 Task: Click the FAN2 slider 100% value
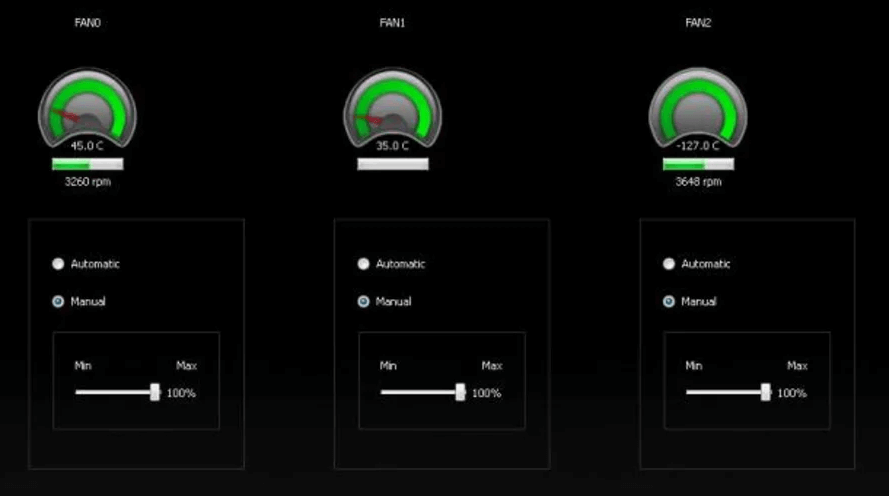pos(792,393)
